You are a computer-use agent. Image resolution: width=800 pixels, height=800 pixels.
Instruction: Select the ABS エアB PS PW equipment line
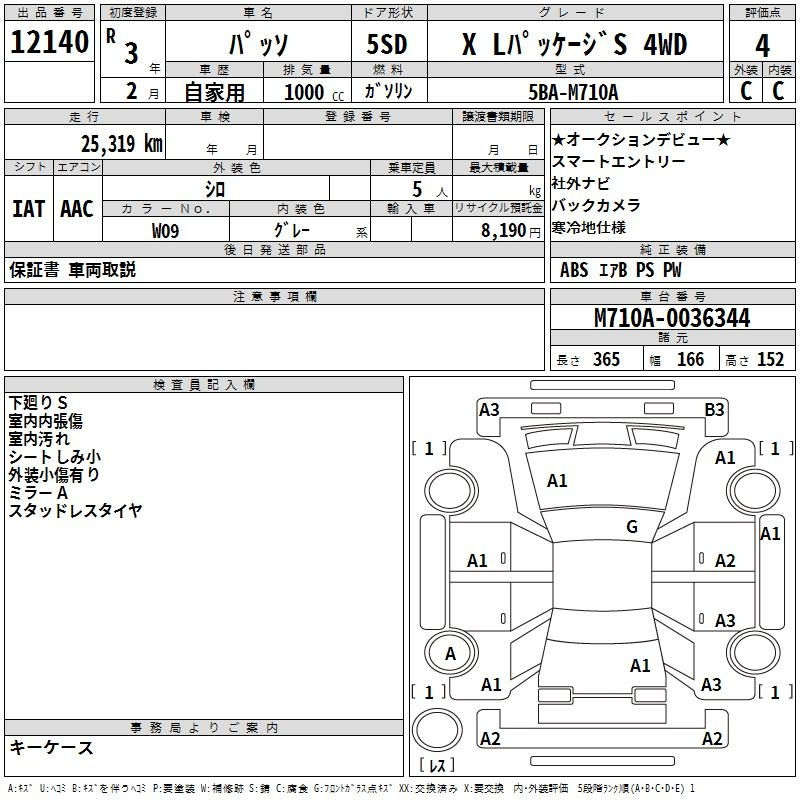pyautogui.click(x=623, y=270)
